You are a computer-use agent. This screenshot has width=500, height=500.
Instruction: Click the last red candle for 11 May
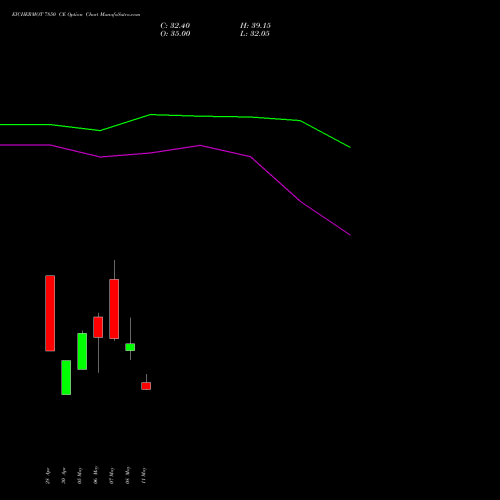(146, 386)
